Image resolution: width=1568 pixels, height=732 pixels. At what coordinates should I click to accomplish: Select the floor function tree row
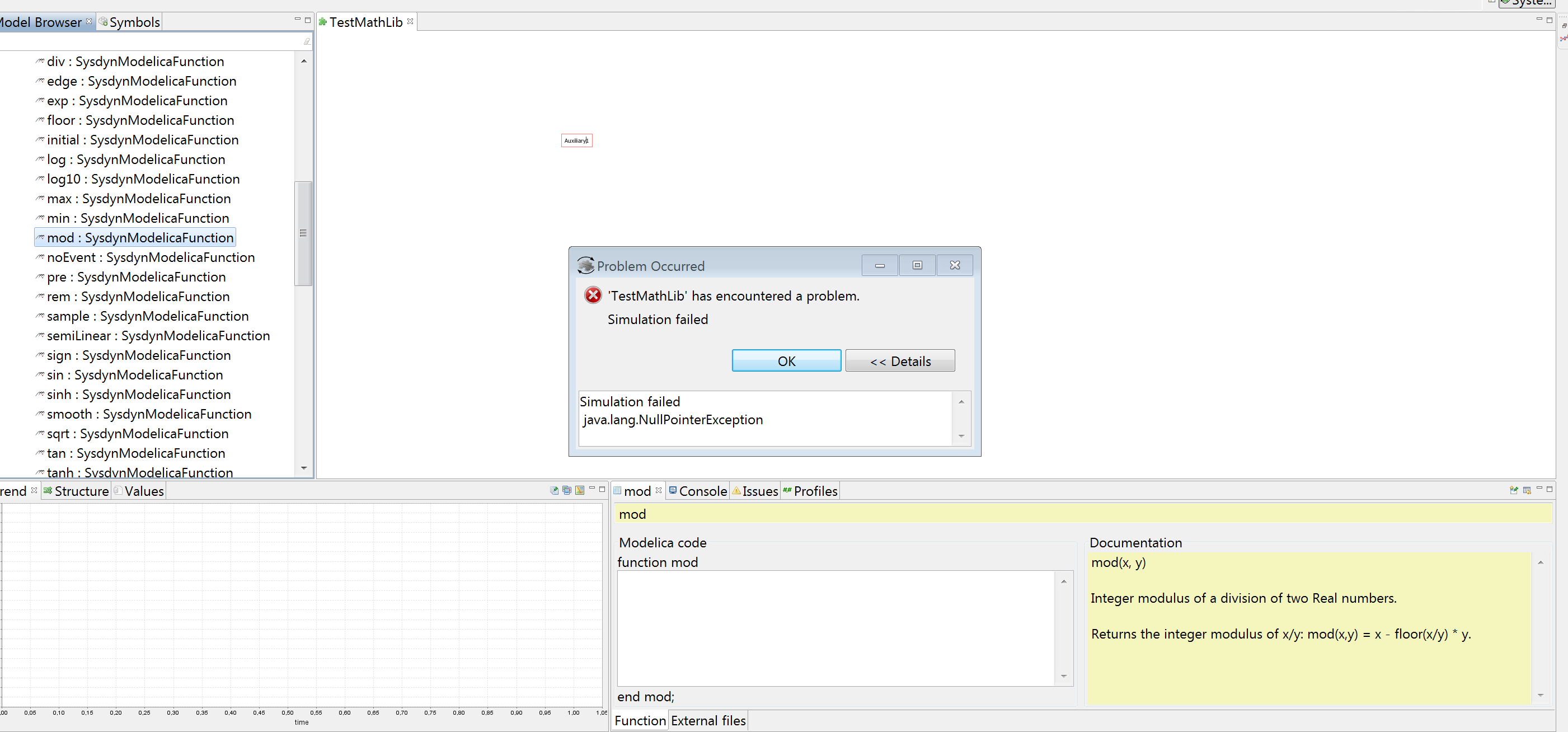tap(134, 120)
